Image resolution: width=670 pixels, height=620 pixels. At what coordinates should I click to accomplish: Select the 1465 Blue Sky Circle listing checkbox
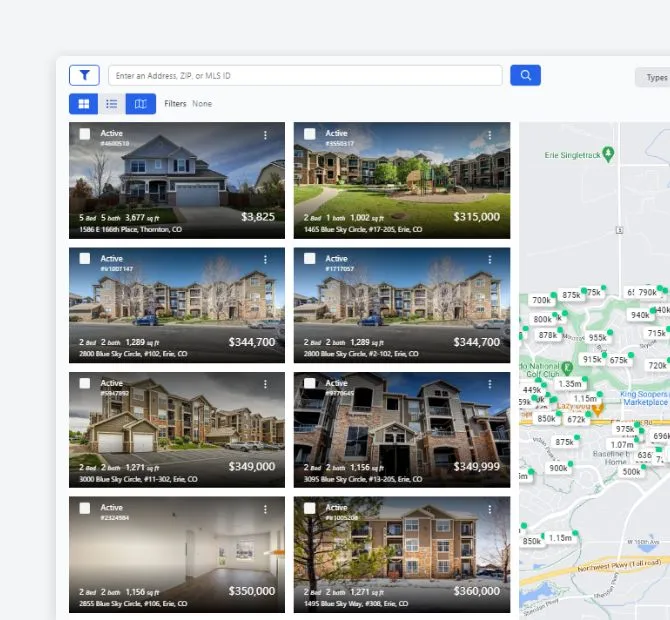click(x=309, y=134)
